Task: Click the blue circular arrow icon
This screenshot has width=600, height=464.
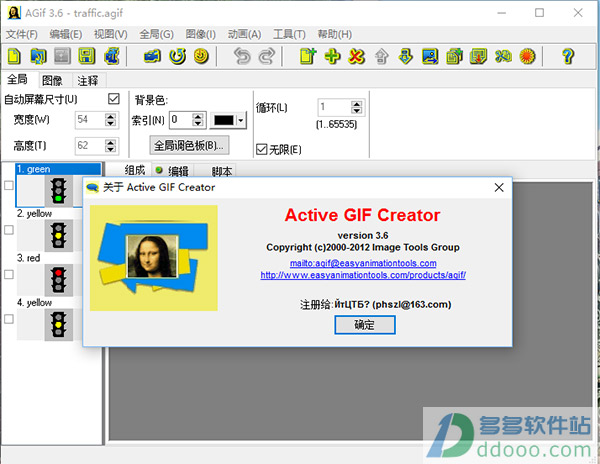Action: pyautogui.click(x=177, y=56)
